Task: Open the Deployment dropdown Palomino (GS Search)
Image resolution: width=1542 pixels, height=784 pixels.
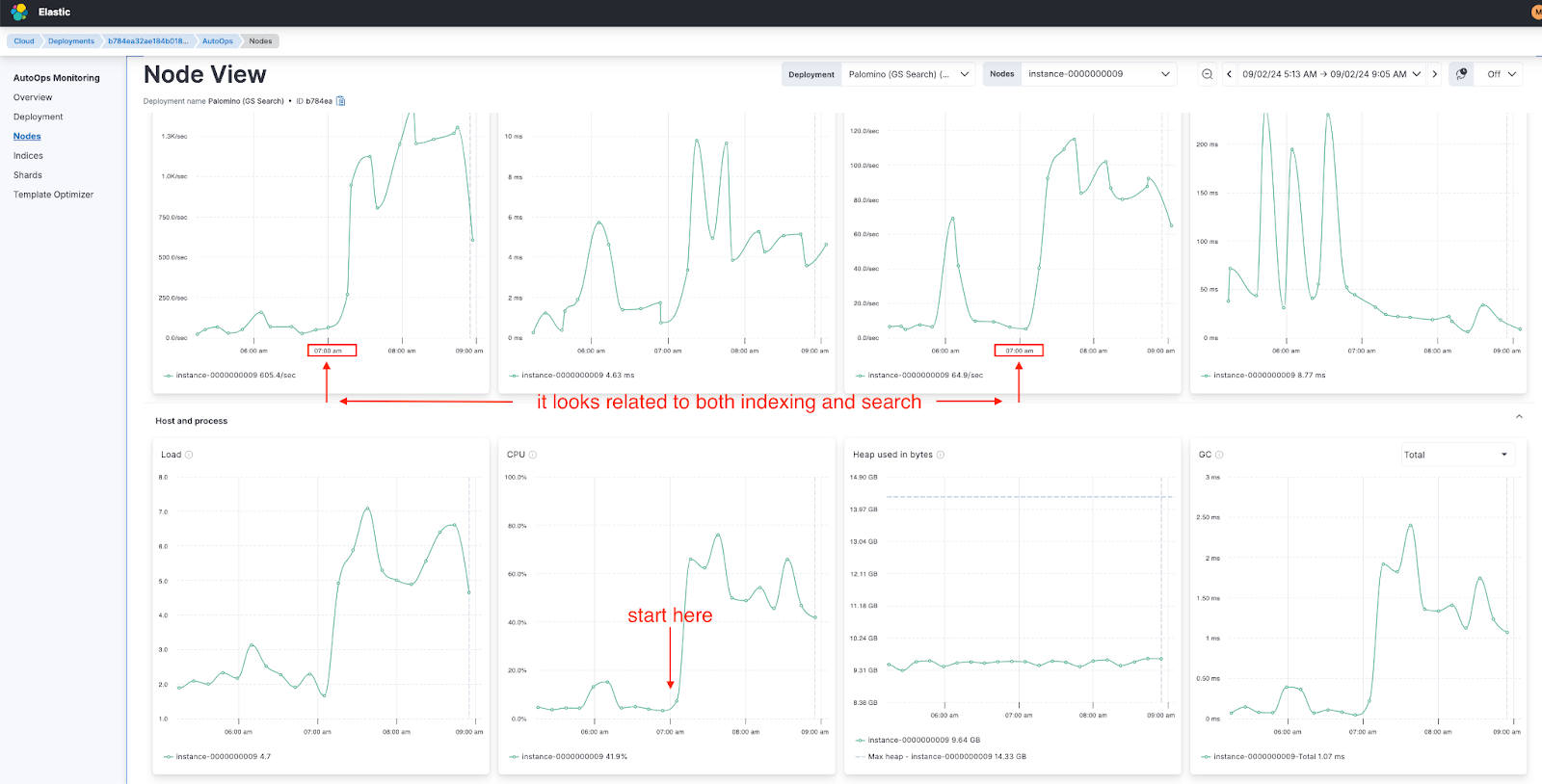Action: pyautogui.click(x=909, y=74)
